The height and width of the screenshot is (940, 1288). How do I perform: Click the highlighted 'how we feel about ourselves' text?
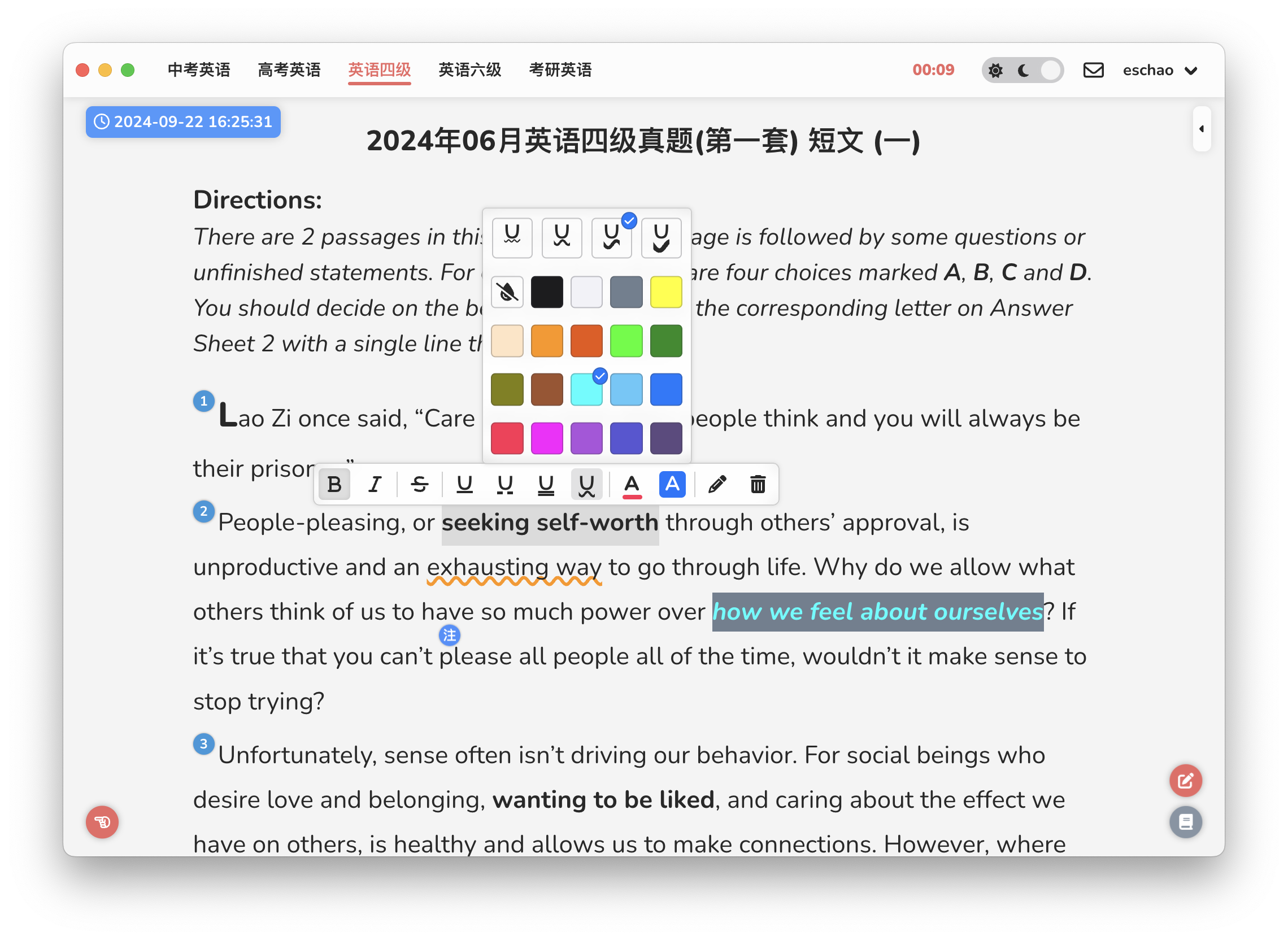[878, 612]
